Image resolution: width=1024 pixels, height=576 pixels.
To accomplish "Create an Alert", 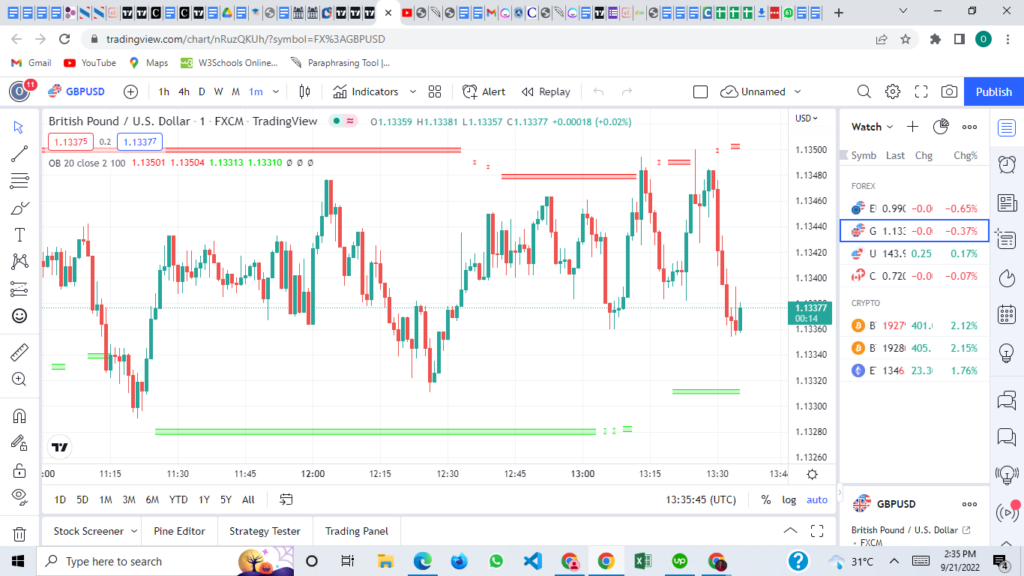I will [x=484, y=91].
